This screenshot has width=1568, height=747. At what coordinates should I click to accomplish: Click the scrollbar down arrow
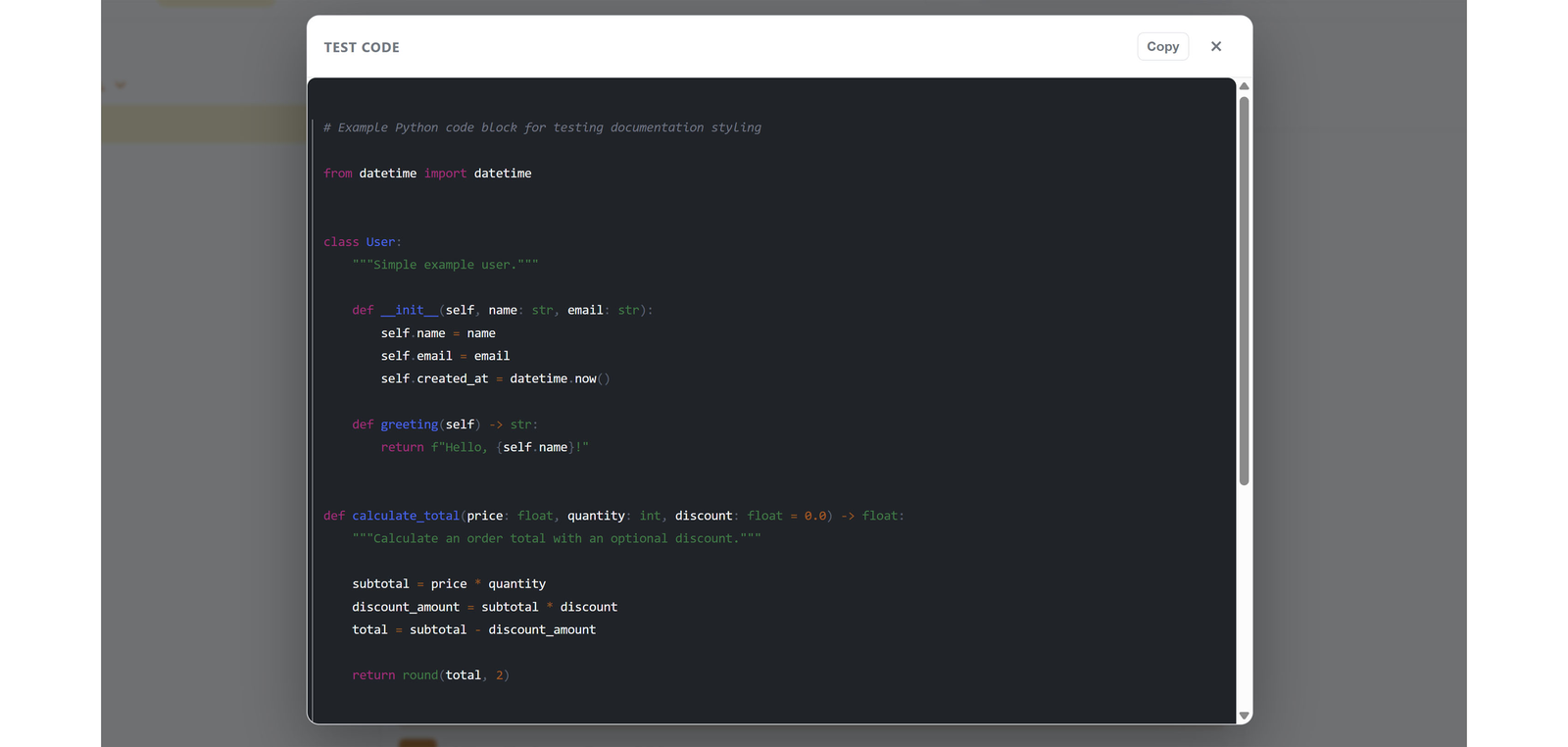pos(1244,717)
